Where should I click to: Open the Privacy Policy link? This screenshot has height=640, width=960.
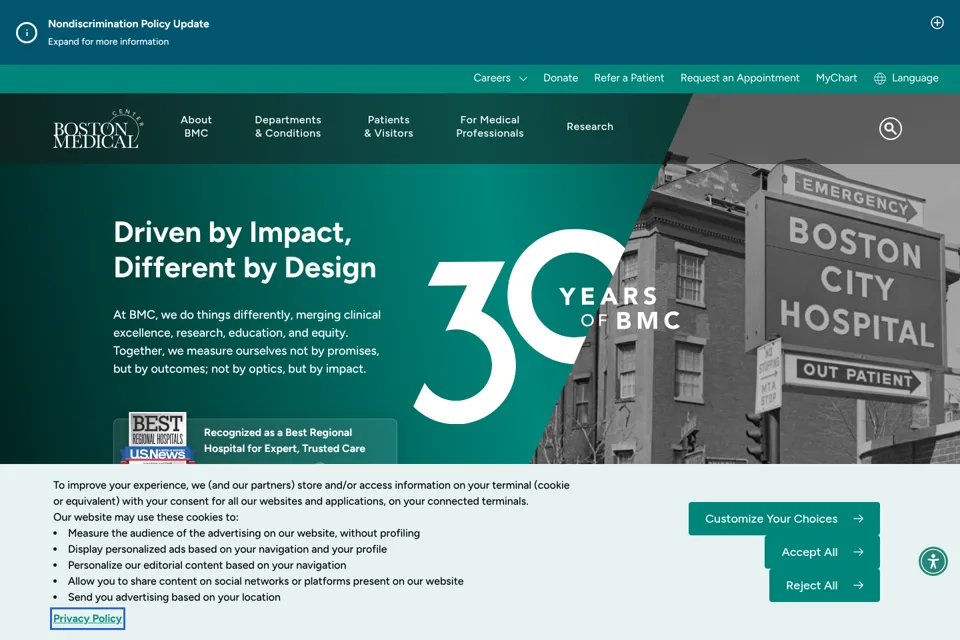click(88, 619)
